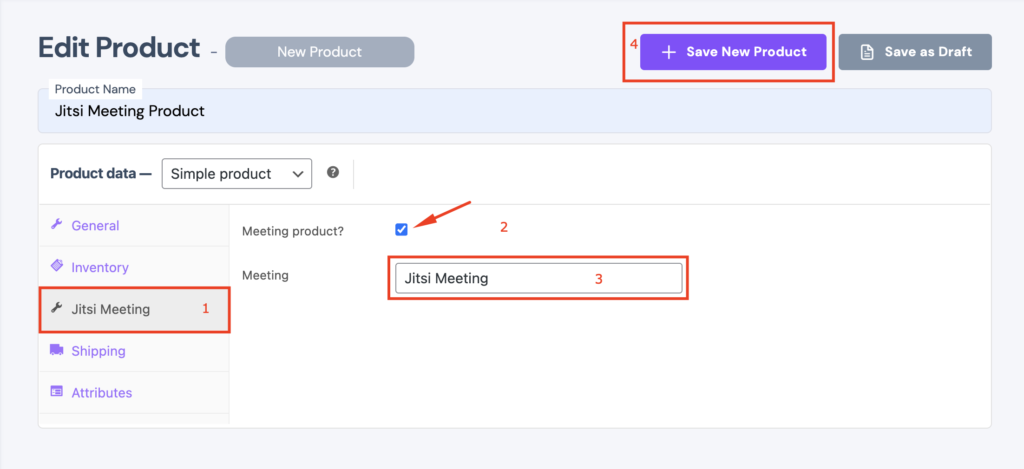Click the Save New Product button
The height and width of the screenshot is (469, 1024).
[x=733, y=52]
